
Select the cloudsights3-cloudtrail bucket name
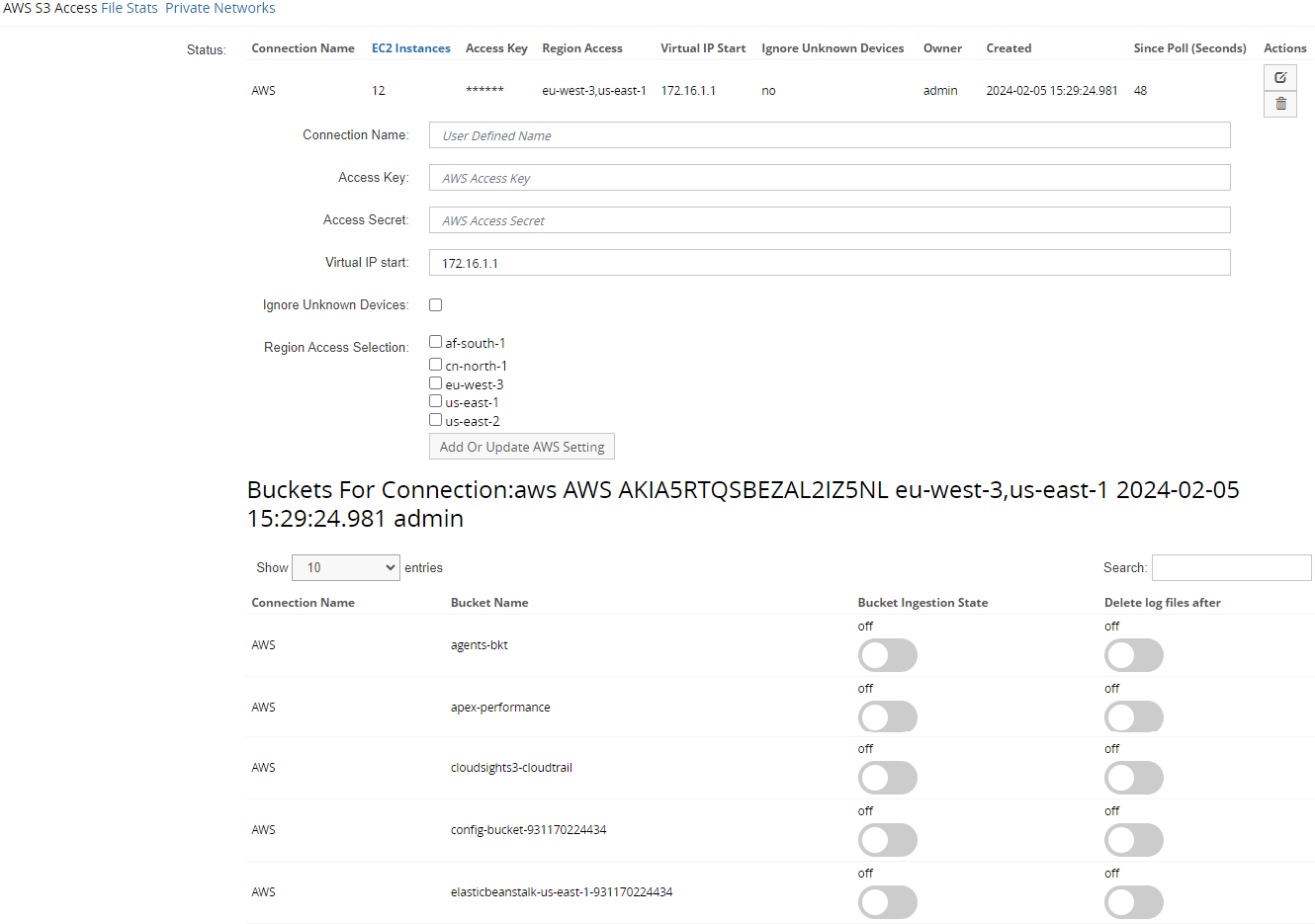click(511, 767)
